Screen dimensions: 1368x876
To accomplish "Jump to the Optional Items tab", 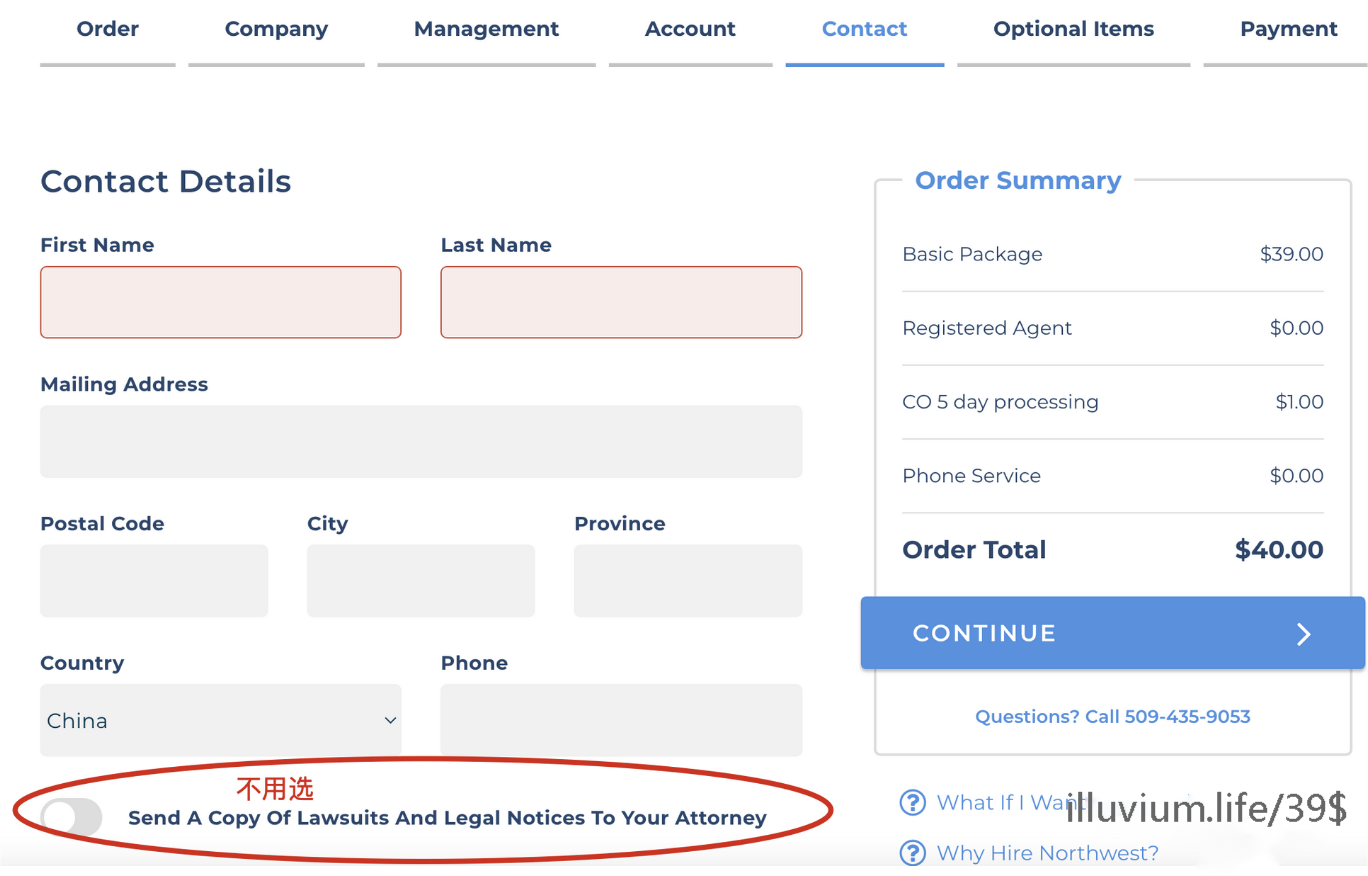I will [x=1073, y=30].
